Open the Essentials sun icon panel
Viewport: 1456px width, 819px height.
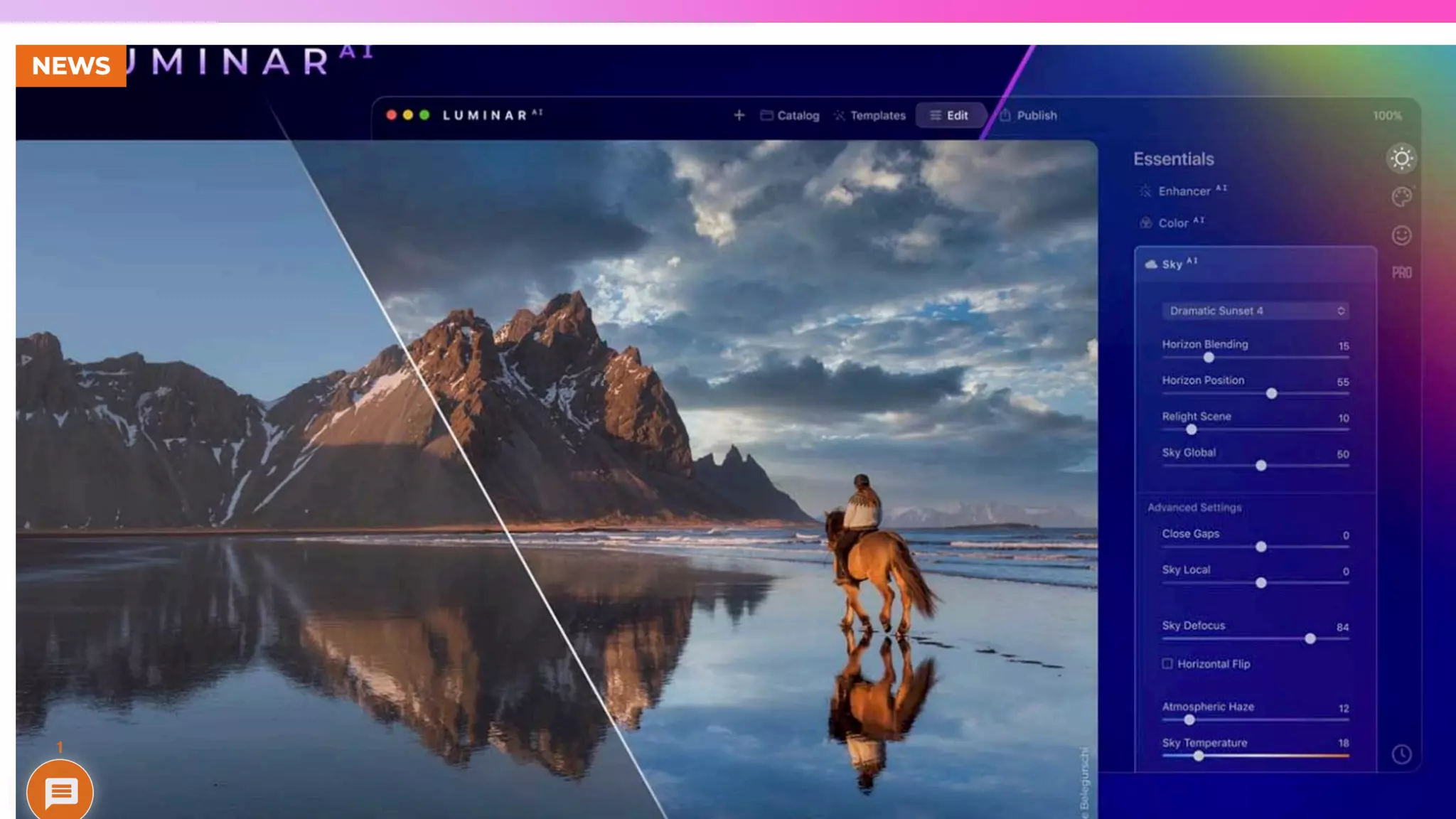coord(1401,158)
